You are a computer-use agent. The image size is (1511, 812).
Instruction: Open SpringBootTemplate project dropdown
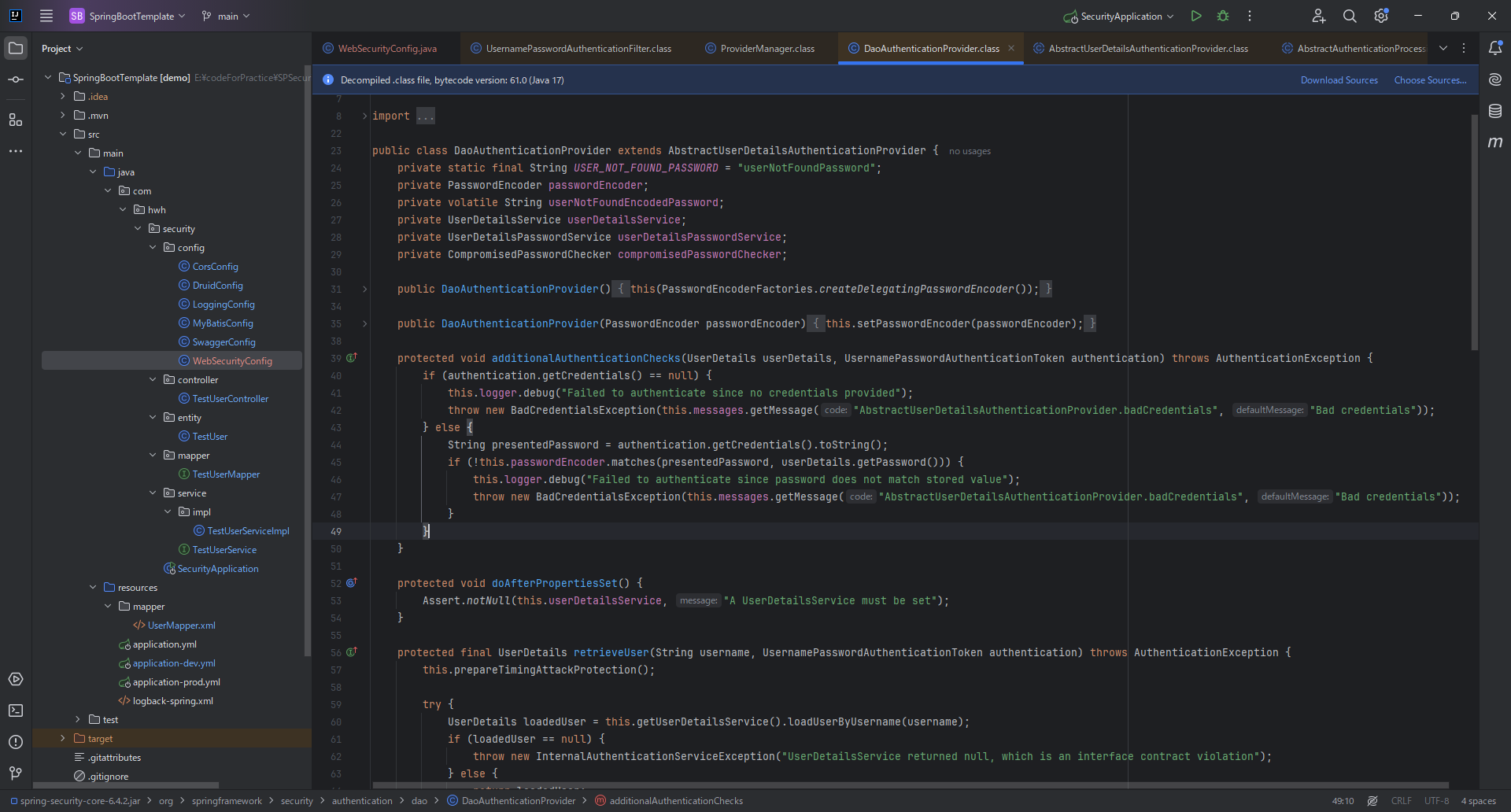coord(127,16)
